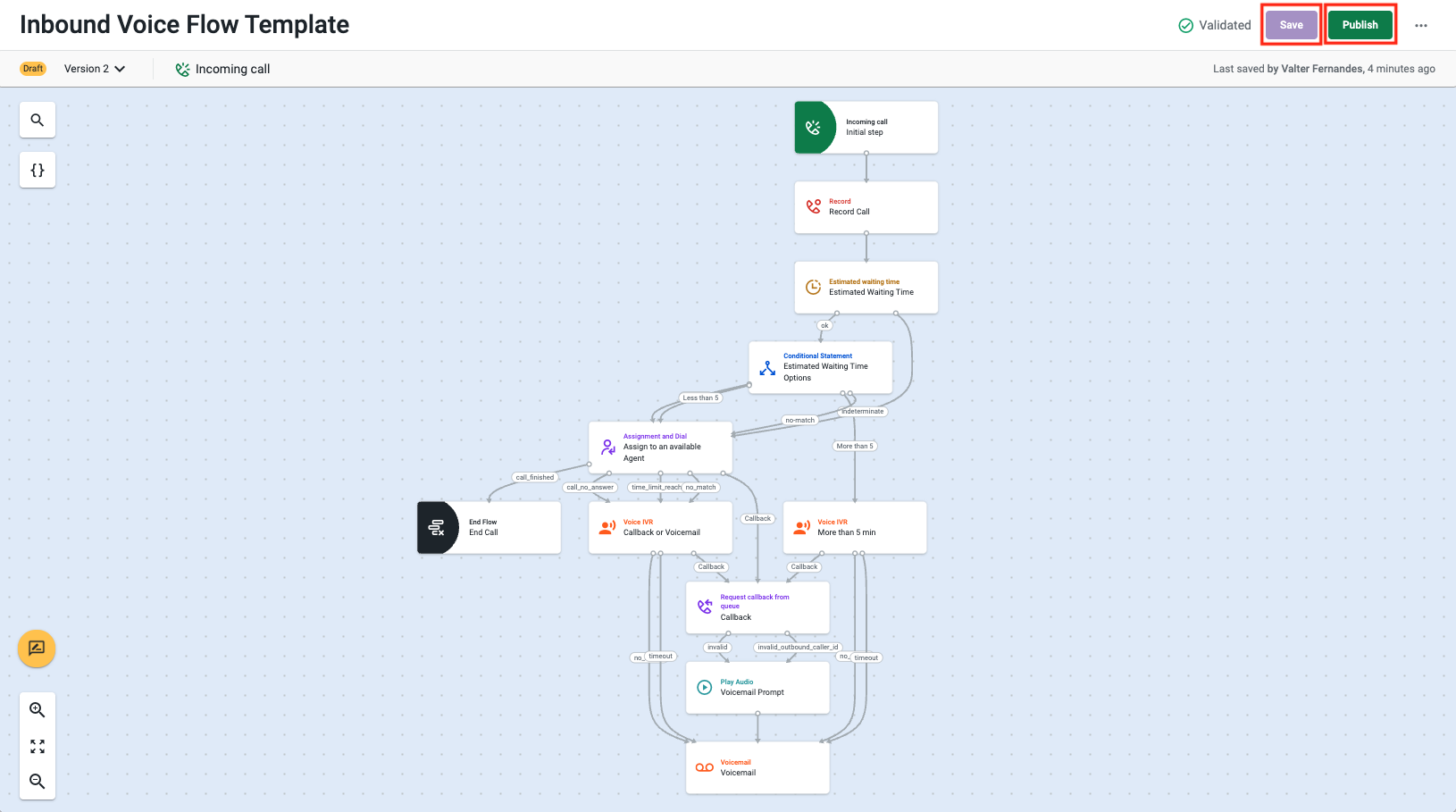Viewport: 1456px width, 812px height.
Task: Click the 'no-match' connection label
Action: click(x=800, y=420)
